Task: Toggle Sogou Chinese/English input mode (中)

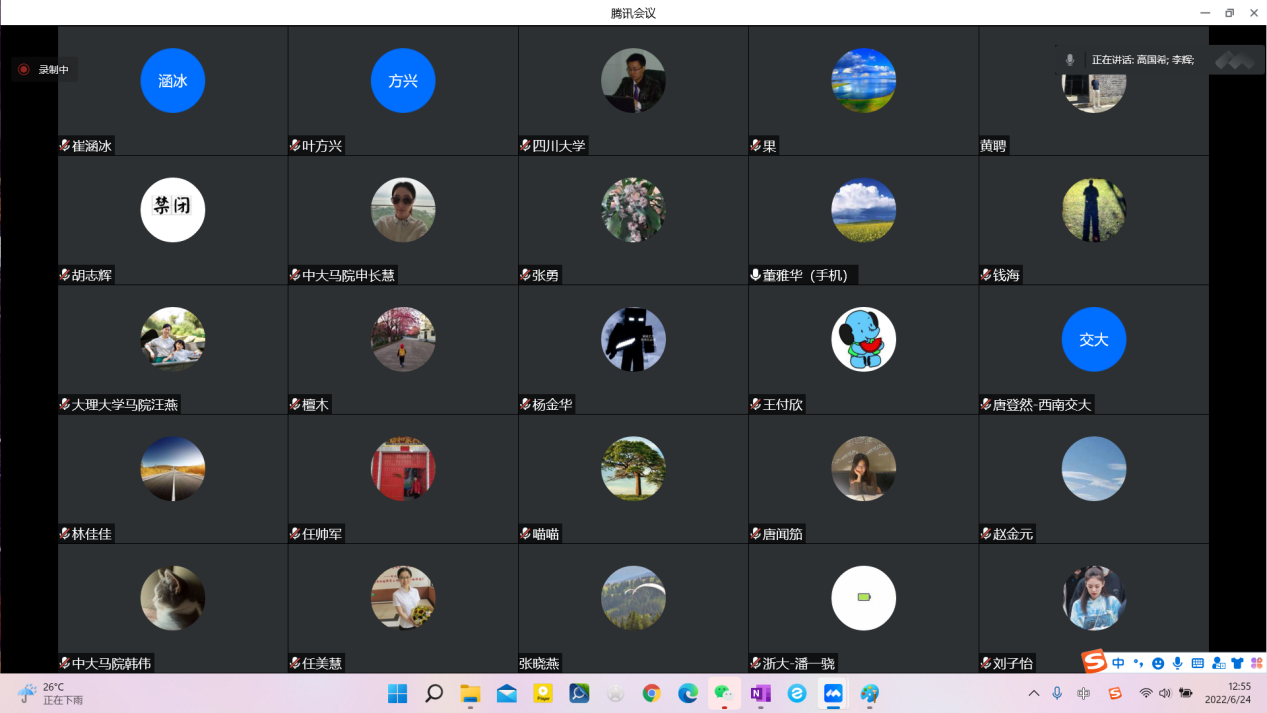Action: [1118, 663]
